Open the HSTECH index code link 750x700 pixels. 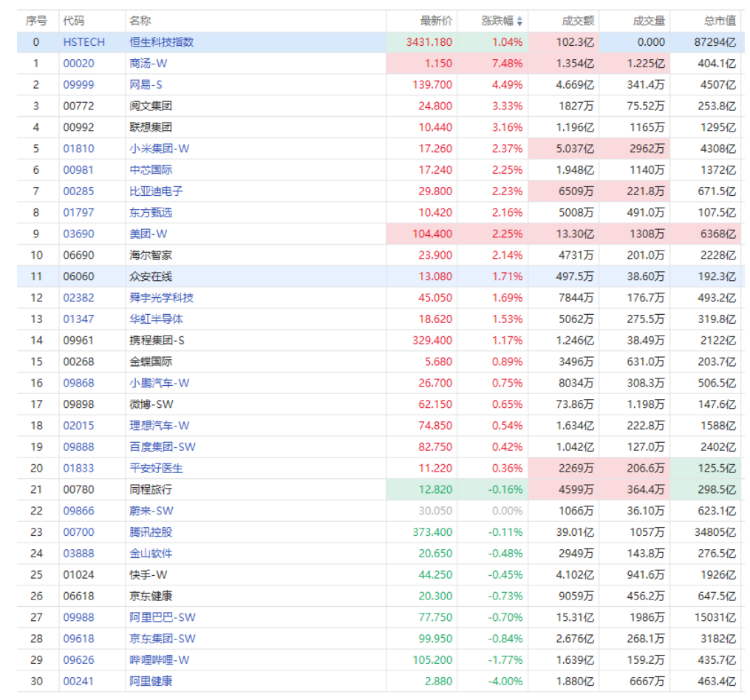coord(84,42)
